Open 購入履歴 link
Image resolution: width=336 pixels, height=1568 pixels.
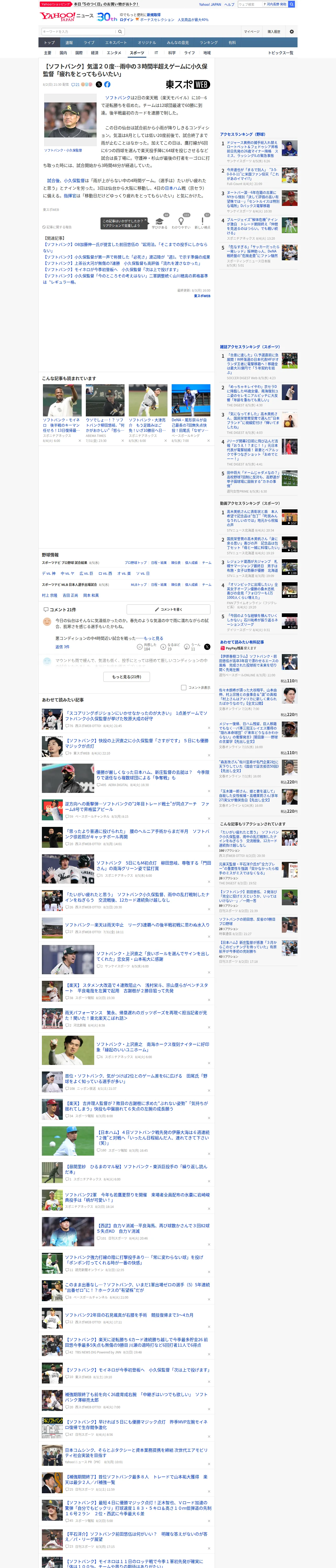(x=274, y=32)
